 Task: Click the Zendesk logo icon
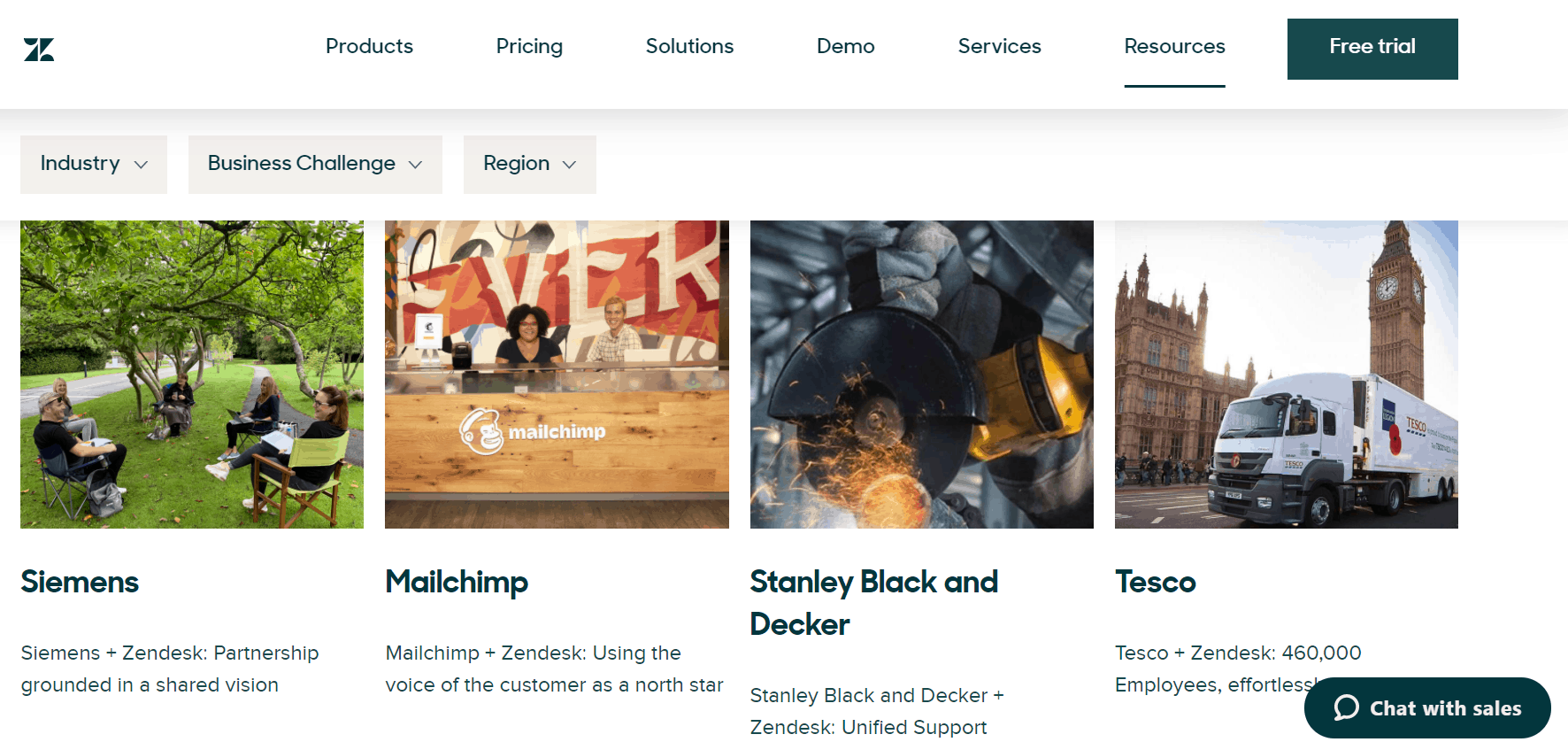tap(39, 50)
